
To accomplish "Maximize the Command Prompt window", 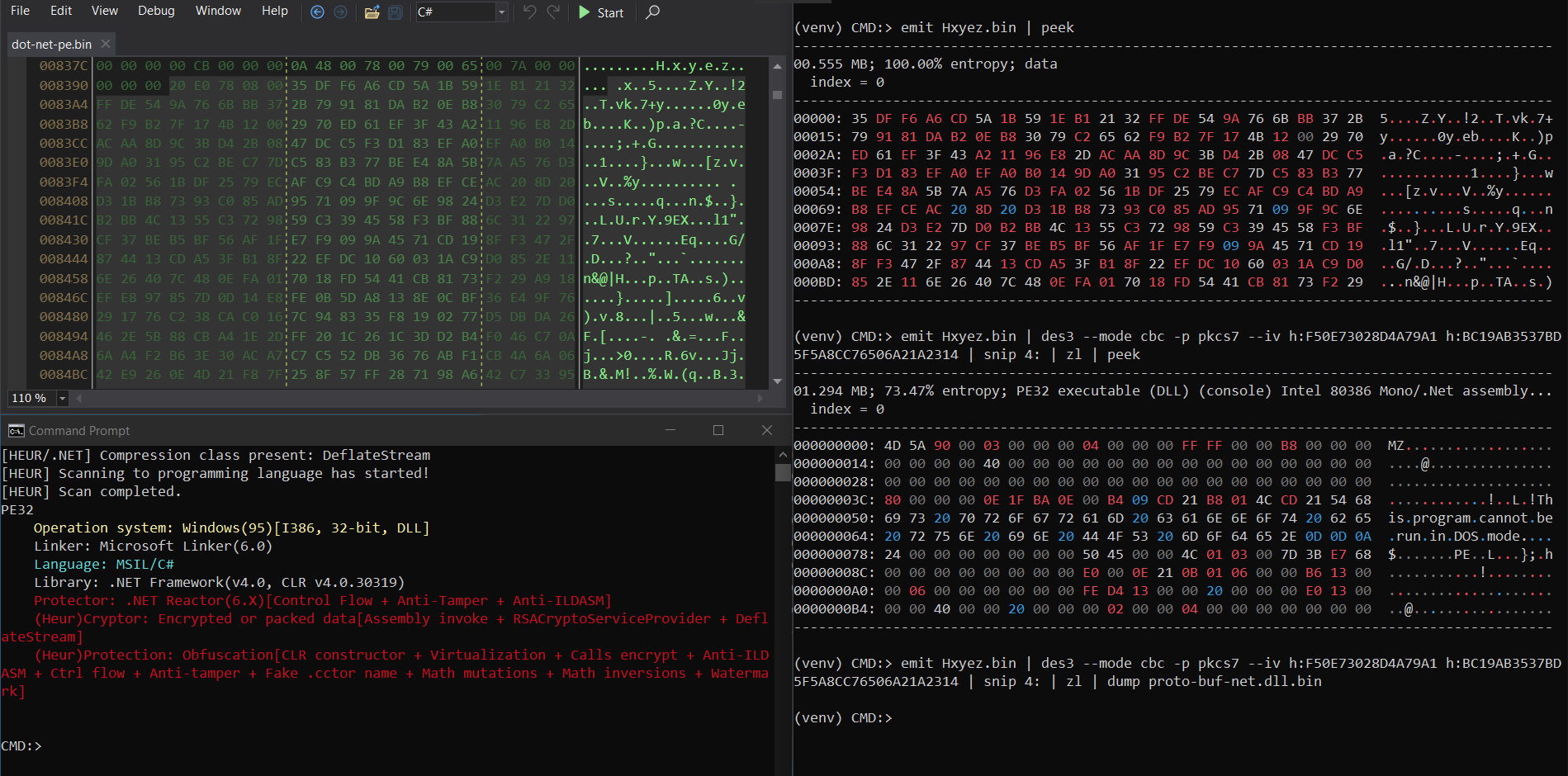I will coord(718,430).
